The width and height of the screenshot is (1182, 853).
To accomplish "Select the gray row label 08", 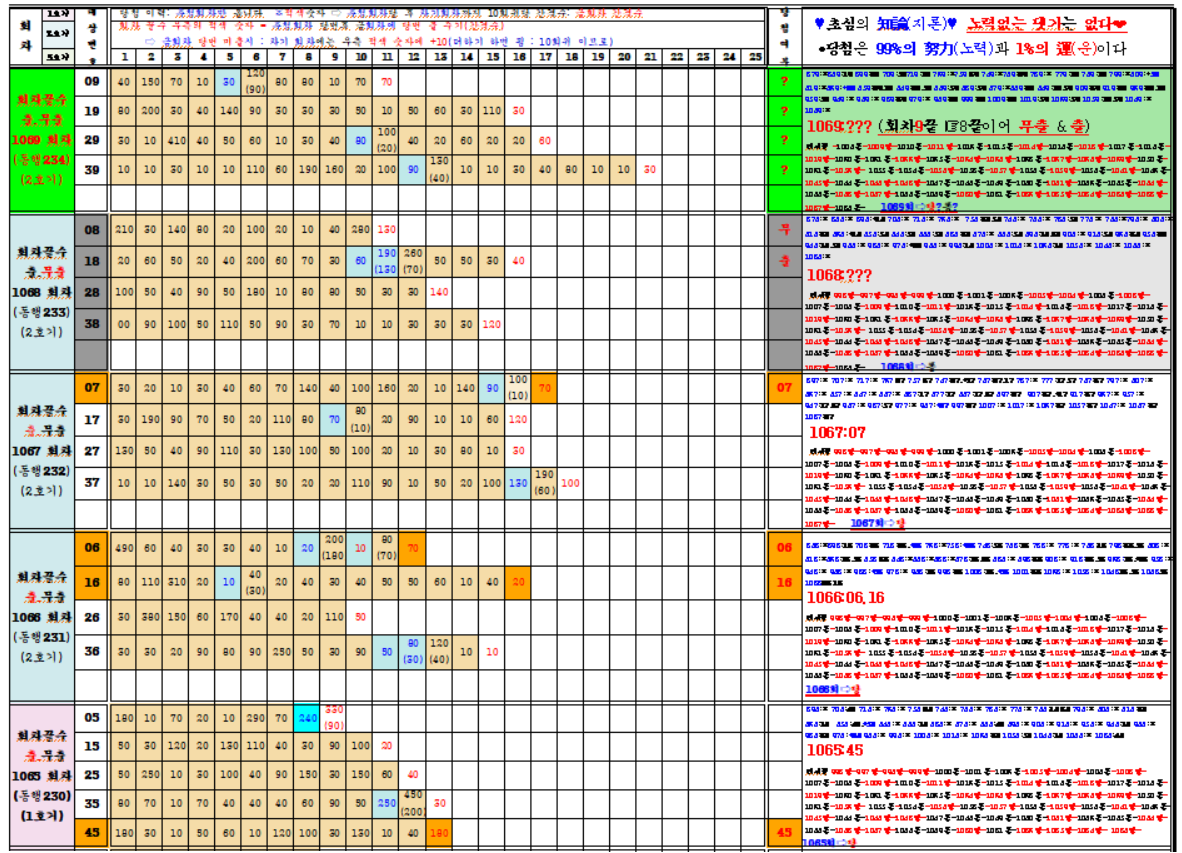I will coord(92,231).
